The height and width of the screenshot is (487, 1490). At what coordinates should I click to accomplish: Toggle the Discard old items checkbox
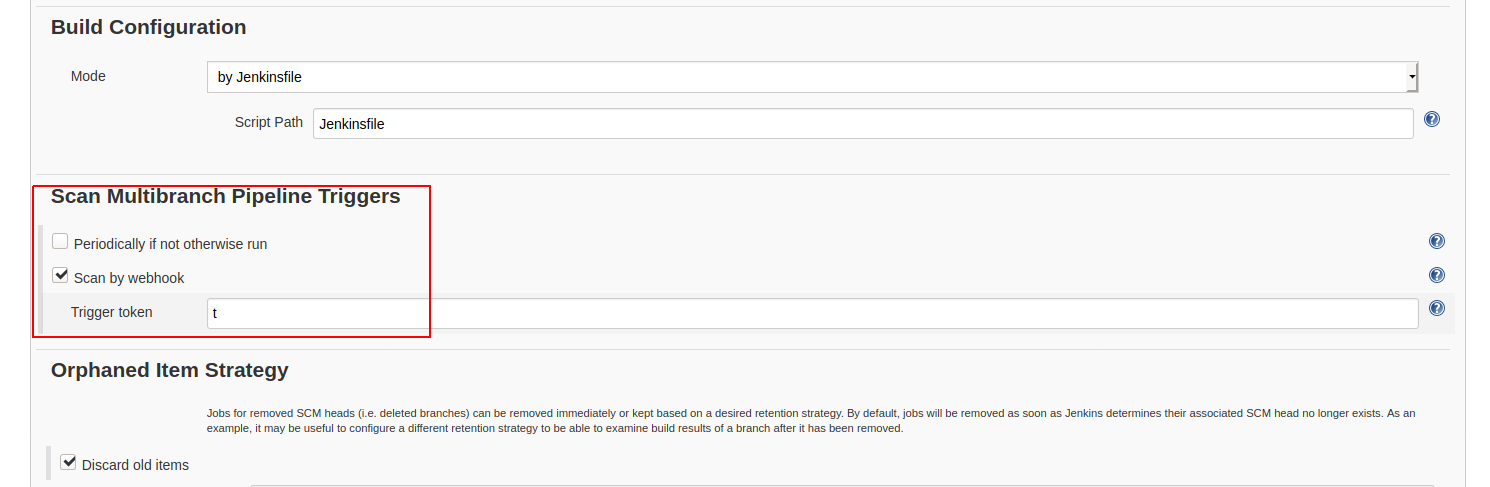coord(69,462)
